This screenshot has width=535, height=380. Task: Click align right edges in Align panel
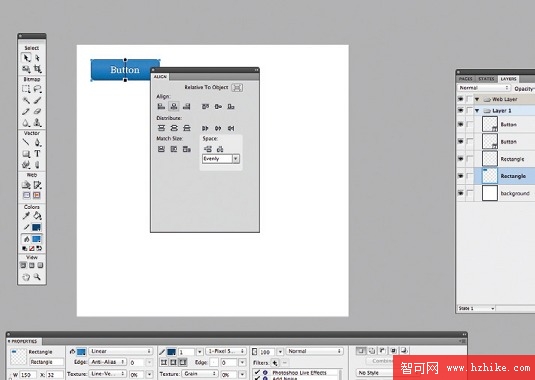point(186,106)
